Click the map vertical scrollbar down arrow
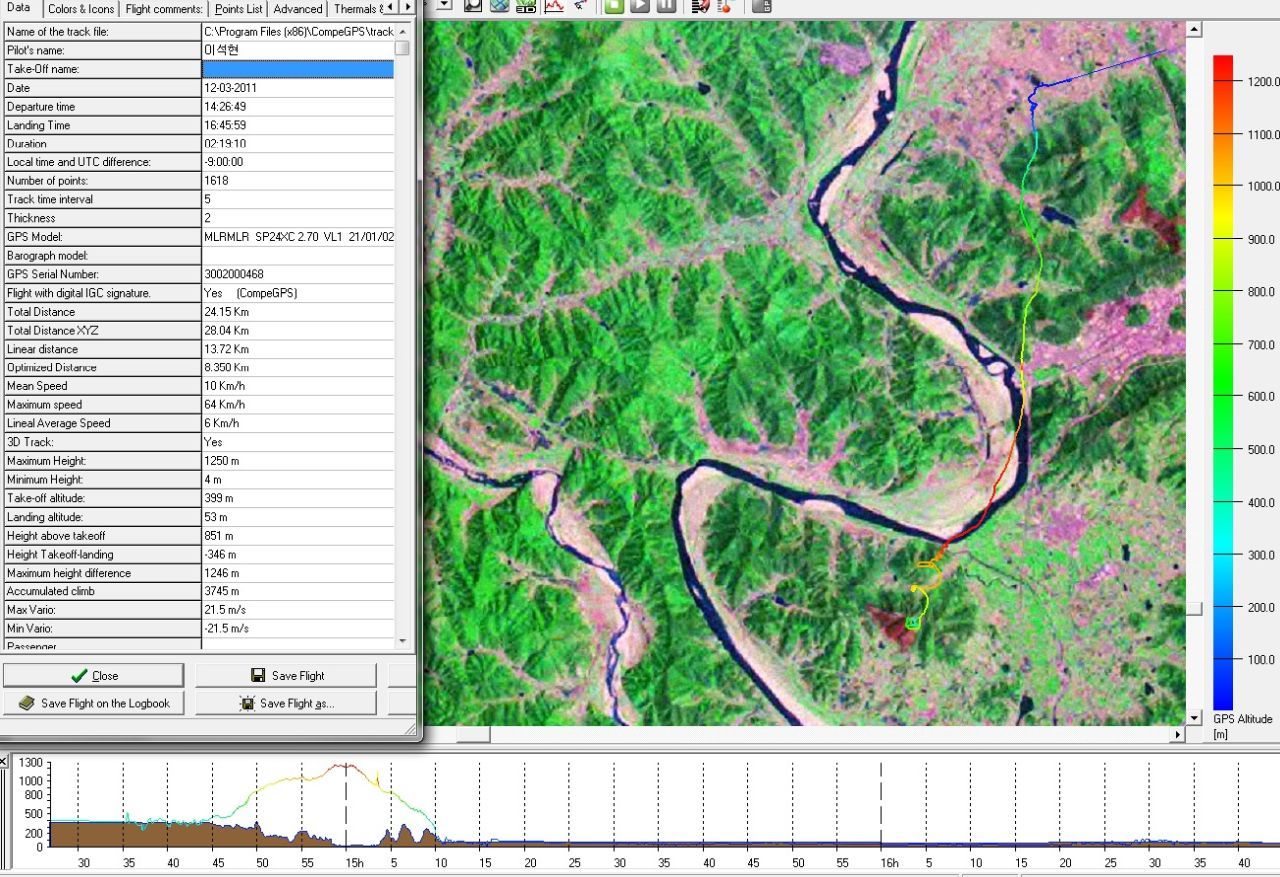This screenshot has width=1280, height=877. (x=1194, y=718)
